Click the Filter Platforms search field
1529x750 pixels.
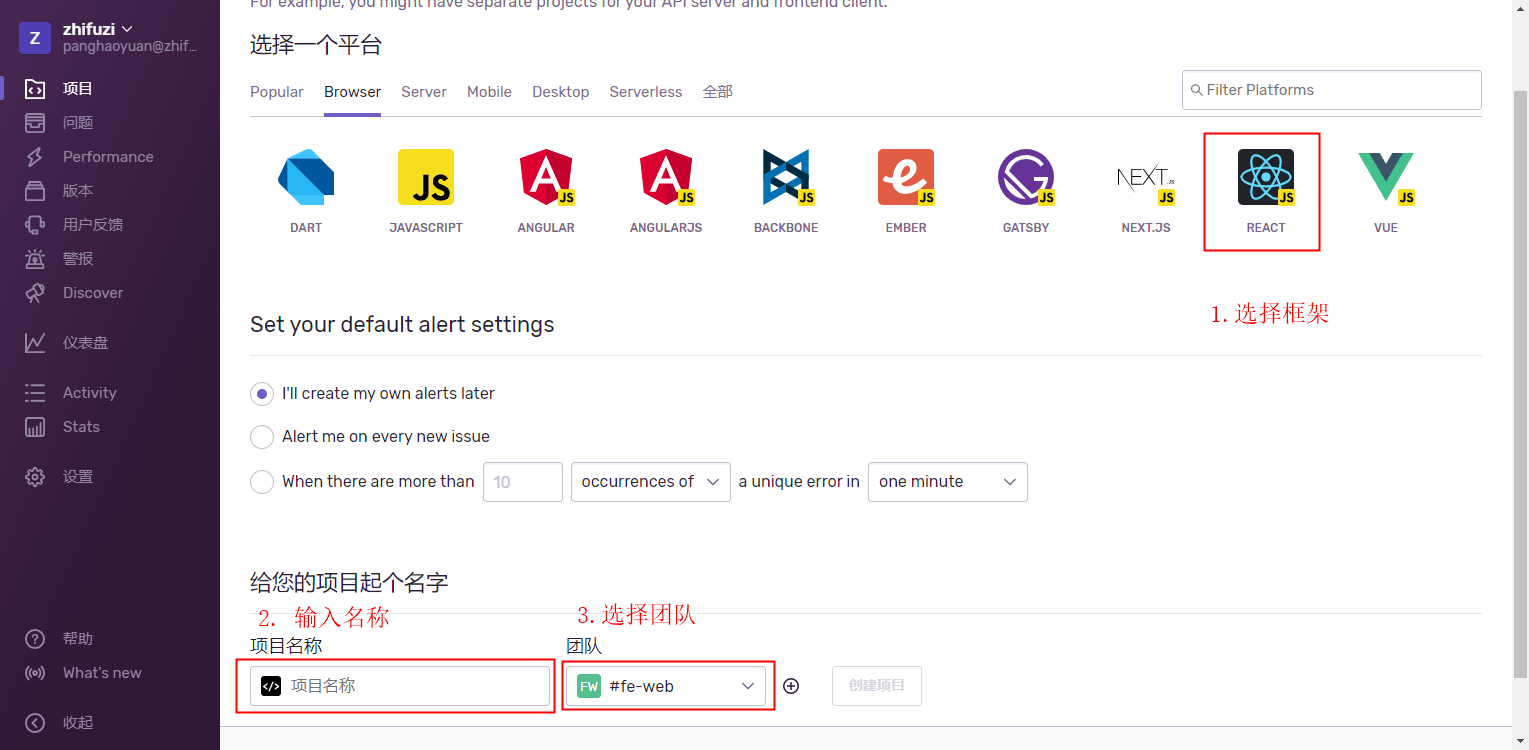click(1332, 90)
